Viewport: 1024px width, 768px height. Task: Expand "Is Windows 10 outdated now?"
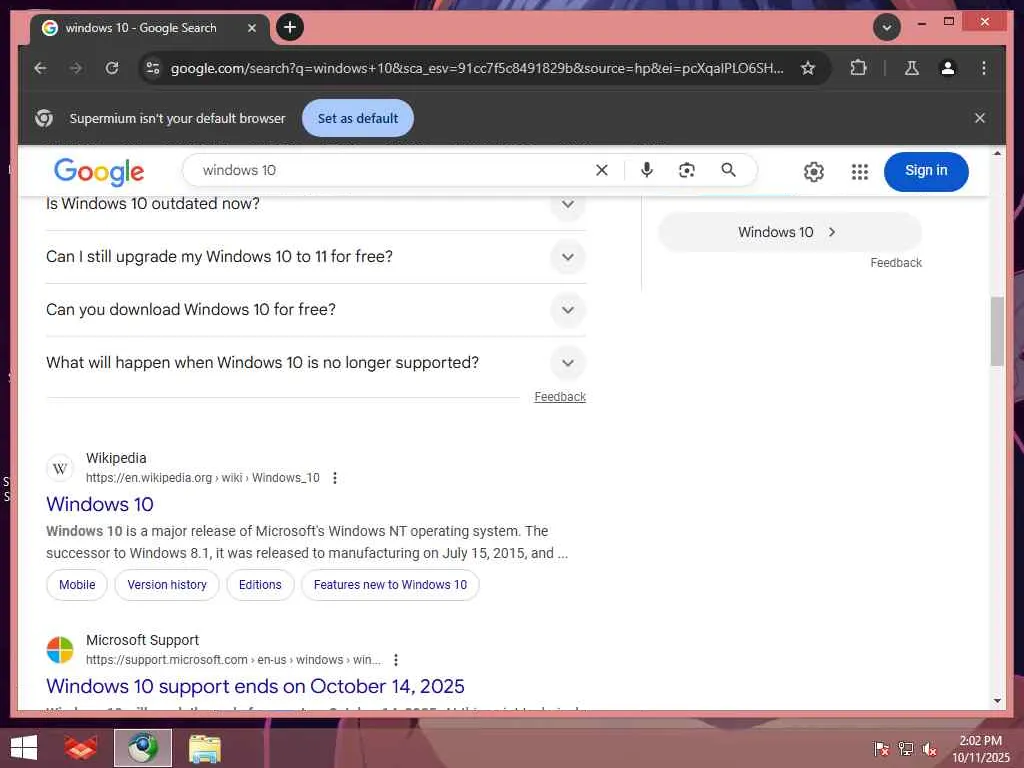tap(568, 204)
